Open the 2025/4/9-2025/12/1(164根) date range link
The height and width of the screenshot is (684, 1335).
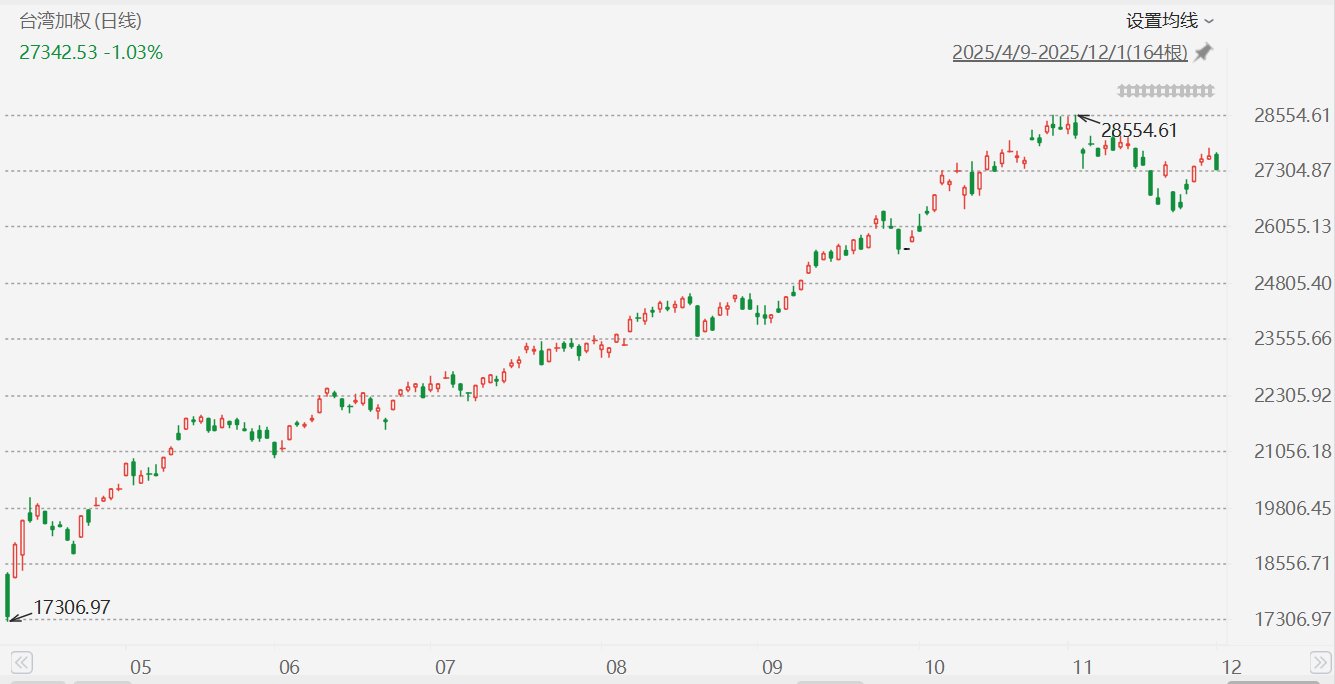pyautogui.click(x=1070, y=53)
